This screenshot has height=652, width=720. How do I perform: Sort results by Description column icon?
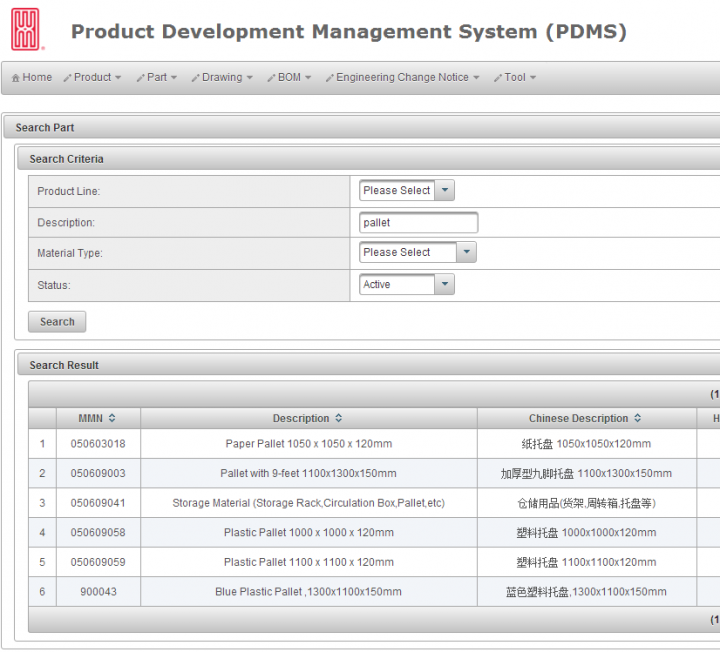(x=339, y=418)
